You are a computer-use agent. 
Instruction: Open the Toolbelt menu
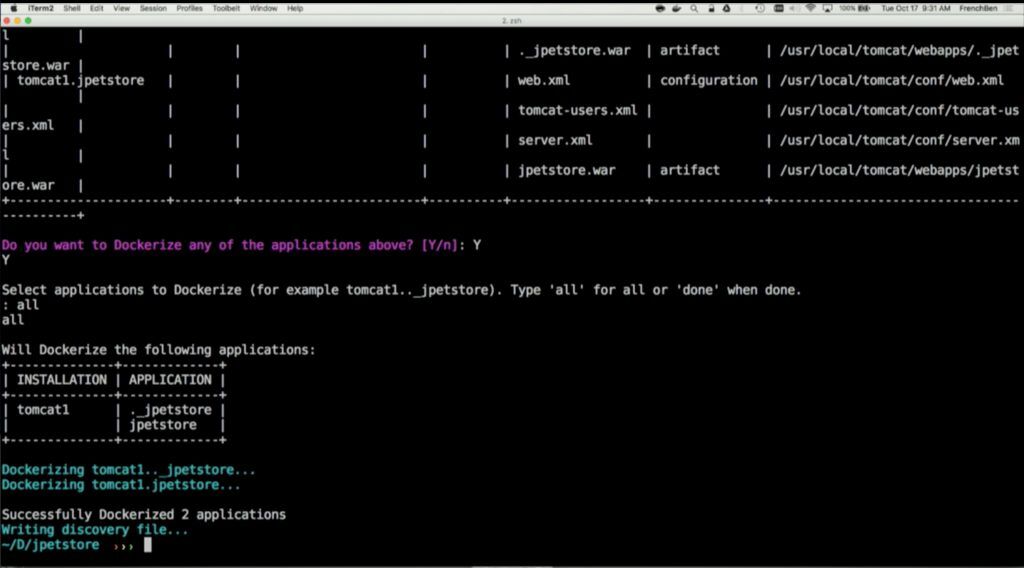click(226, 8)
